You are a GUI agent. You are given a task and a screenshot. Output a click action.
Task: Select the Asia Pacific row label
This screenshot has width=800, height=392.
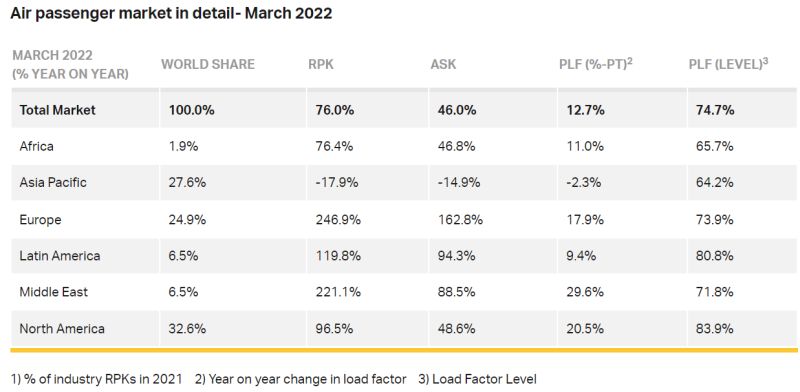click(x=53, y=182)
